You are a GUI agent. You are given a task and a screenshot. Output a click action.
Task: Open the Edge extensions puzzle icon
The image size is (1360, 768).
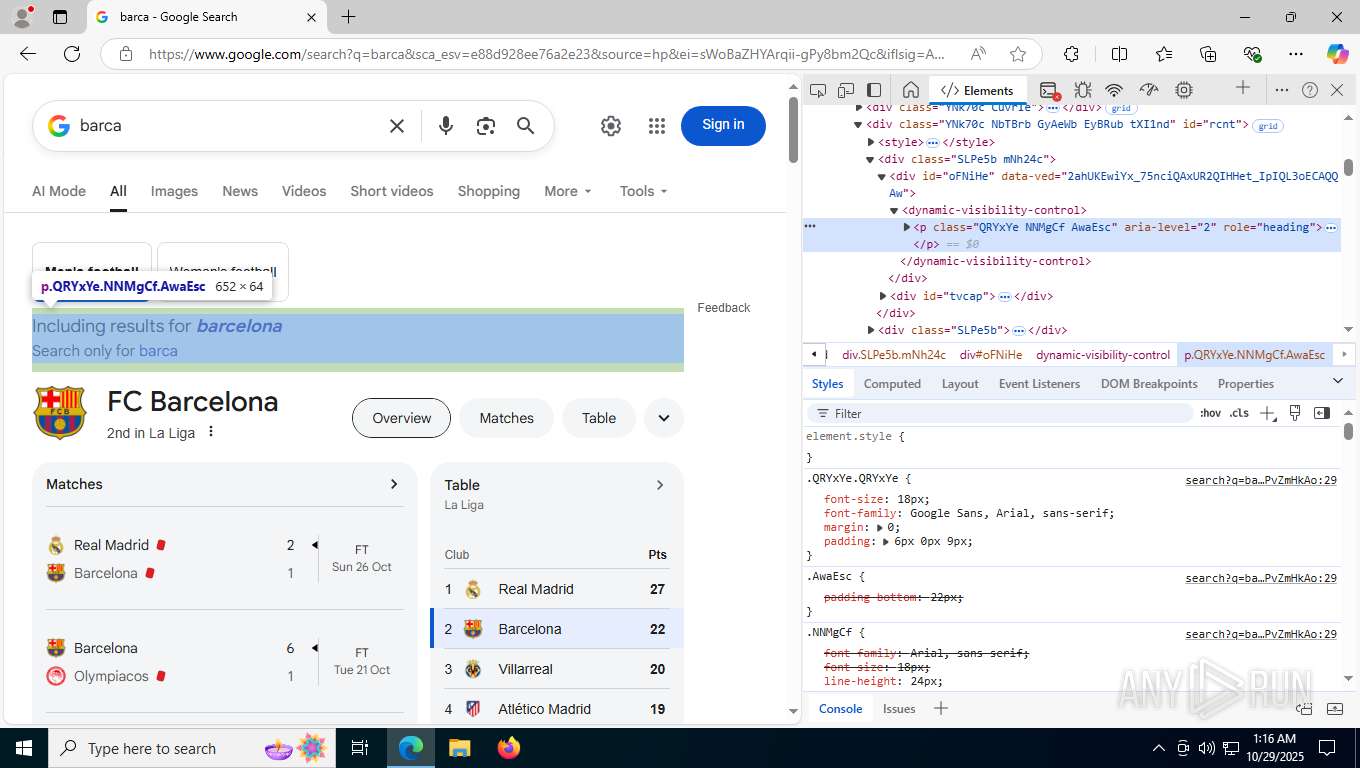tap(1072, 54)
